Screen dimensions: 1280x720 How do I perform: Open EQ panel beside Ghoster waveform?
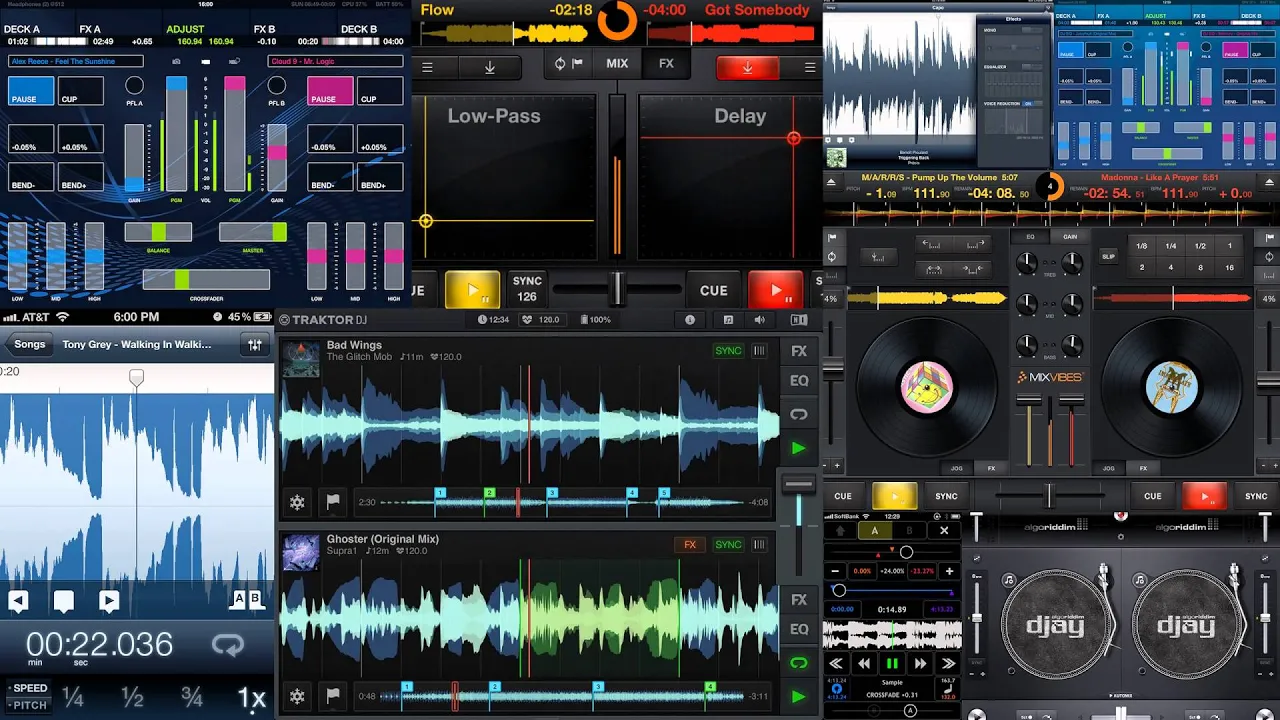[799, 629]
